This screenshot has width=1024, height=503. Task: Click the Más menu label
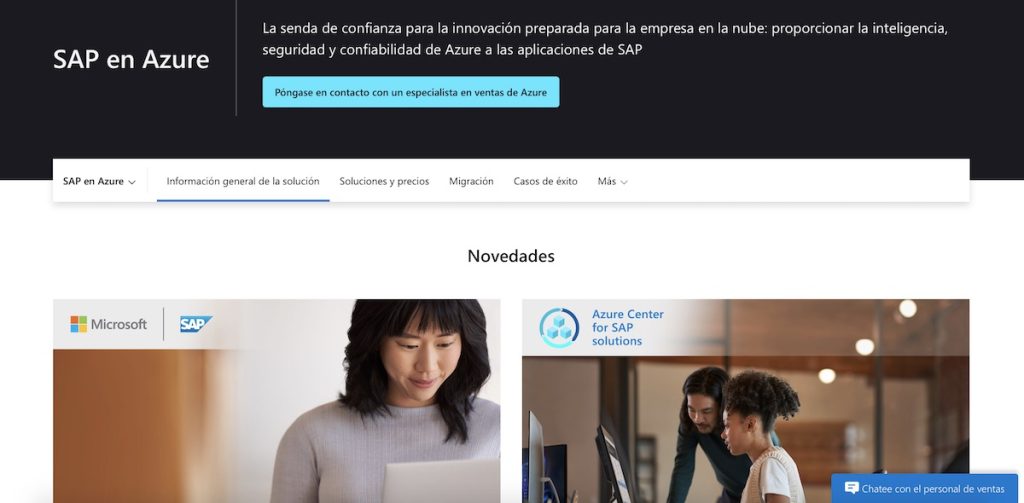[607, 182]
